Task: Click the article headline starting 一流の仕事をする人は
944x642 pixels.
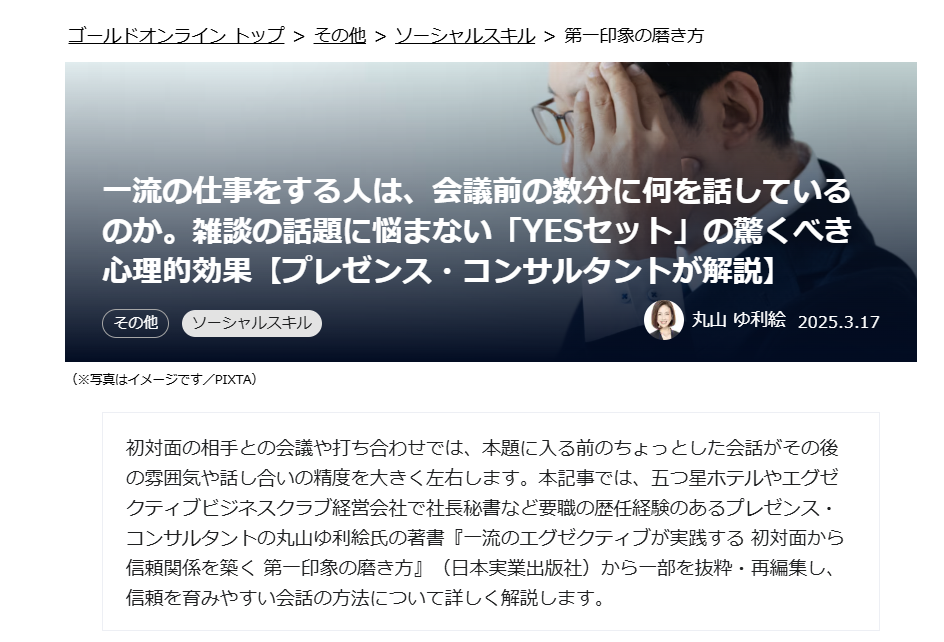Action: (x=477, y=230)
